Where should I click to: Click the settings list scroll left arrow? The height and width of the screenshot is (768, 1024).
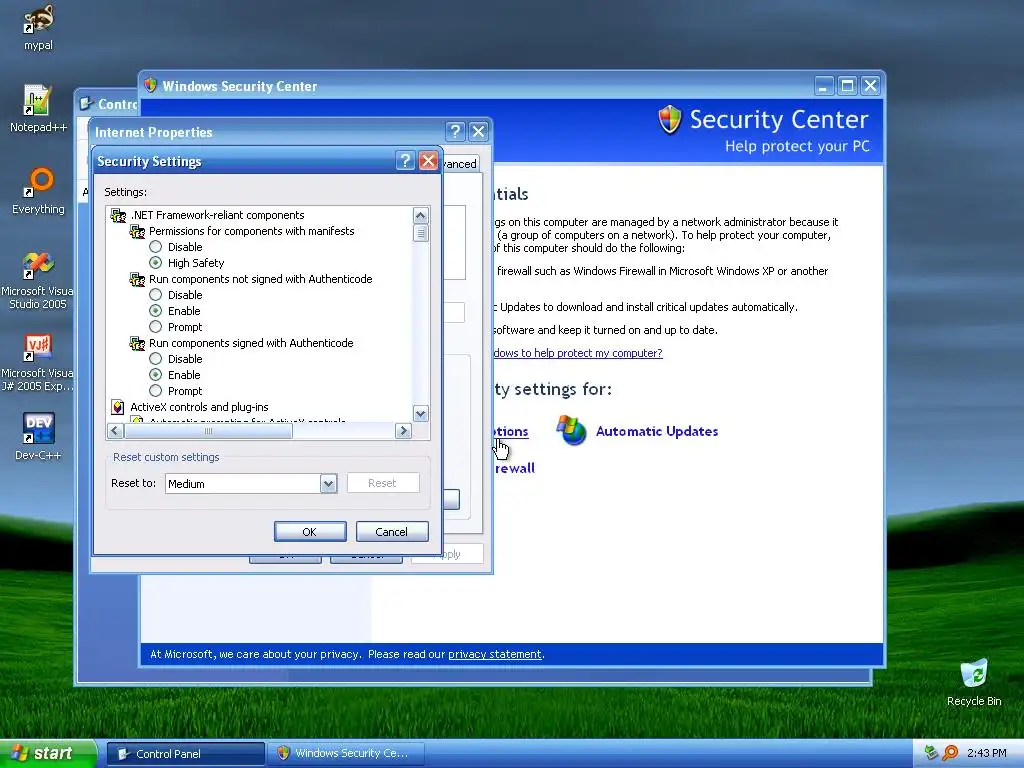[x=115, y=430]
